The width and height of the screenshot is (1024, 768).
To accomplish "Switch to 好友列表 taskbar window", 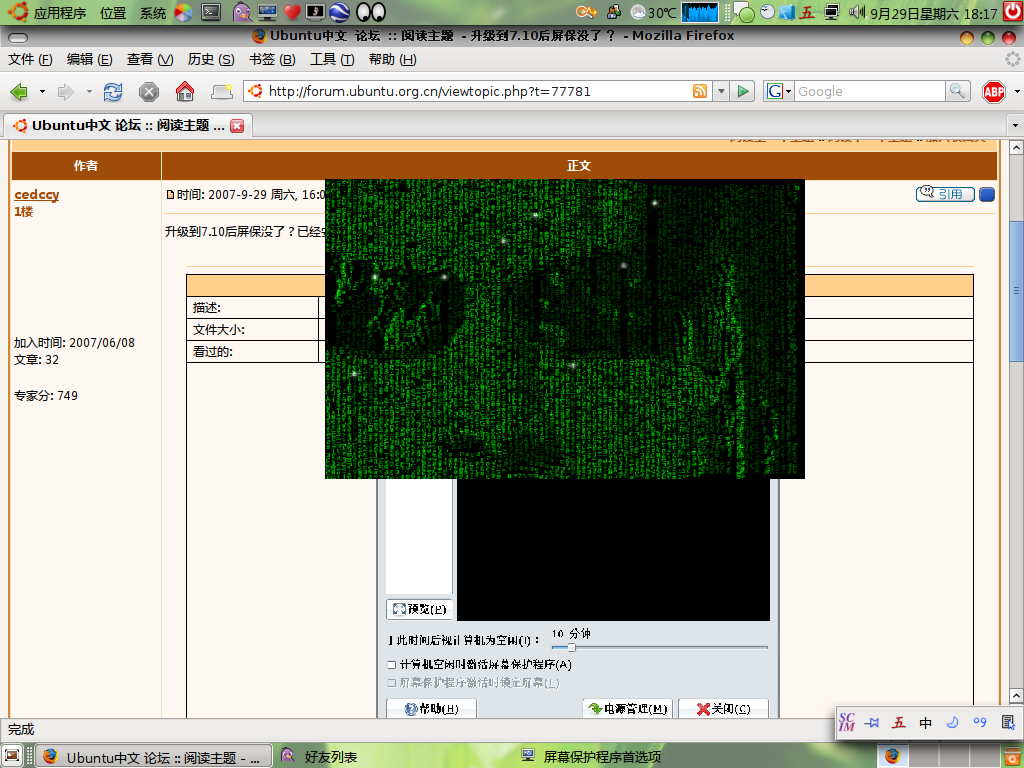I will point(320,757).
